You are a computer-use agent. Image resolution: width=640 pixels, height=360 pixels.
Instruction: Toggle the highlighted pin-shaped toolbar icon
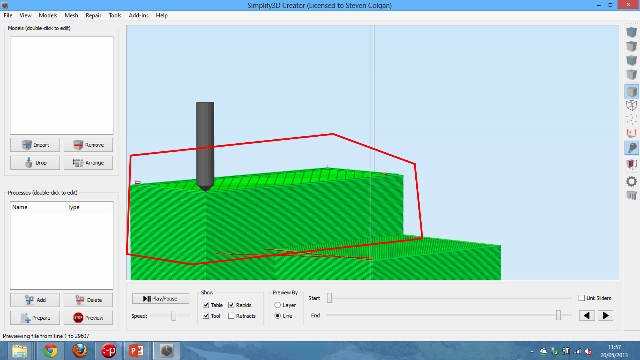pyautogui.click(x=631, y=148)
